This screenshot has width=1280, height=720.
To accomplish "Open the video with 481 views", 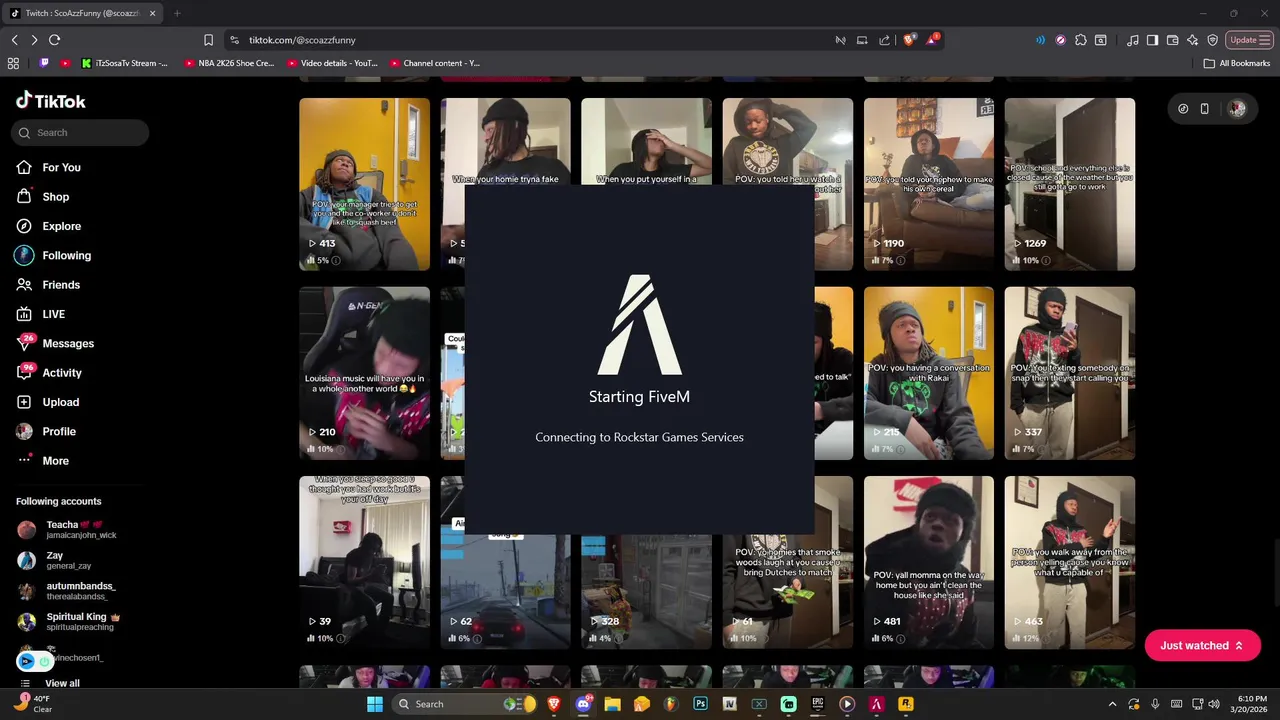I will pos(929,562).
